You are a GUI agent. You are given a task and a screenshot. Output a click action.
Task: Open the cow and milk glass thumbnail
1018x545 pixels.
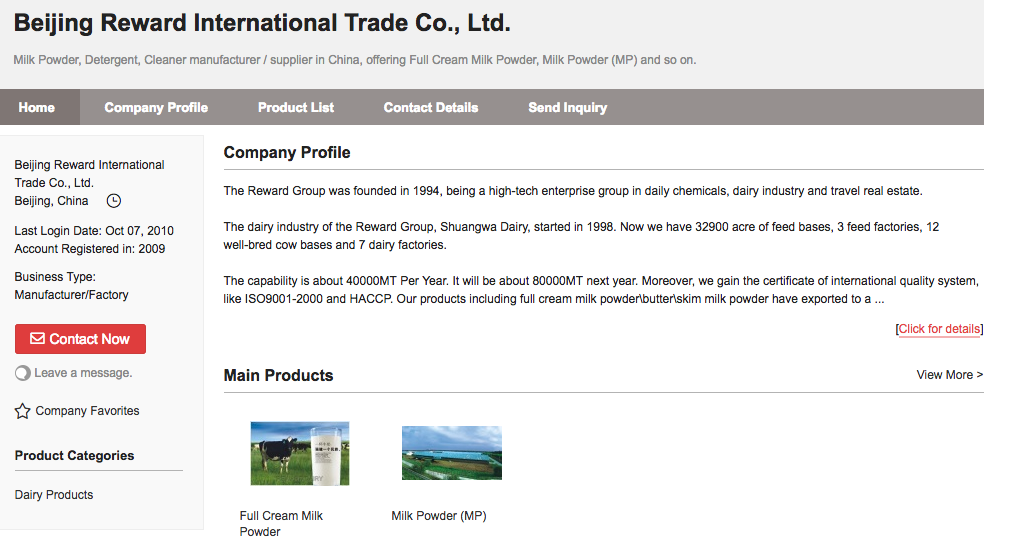click(299, 453)
